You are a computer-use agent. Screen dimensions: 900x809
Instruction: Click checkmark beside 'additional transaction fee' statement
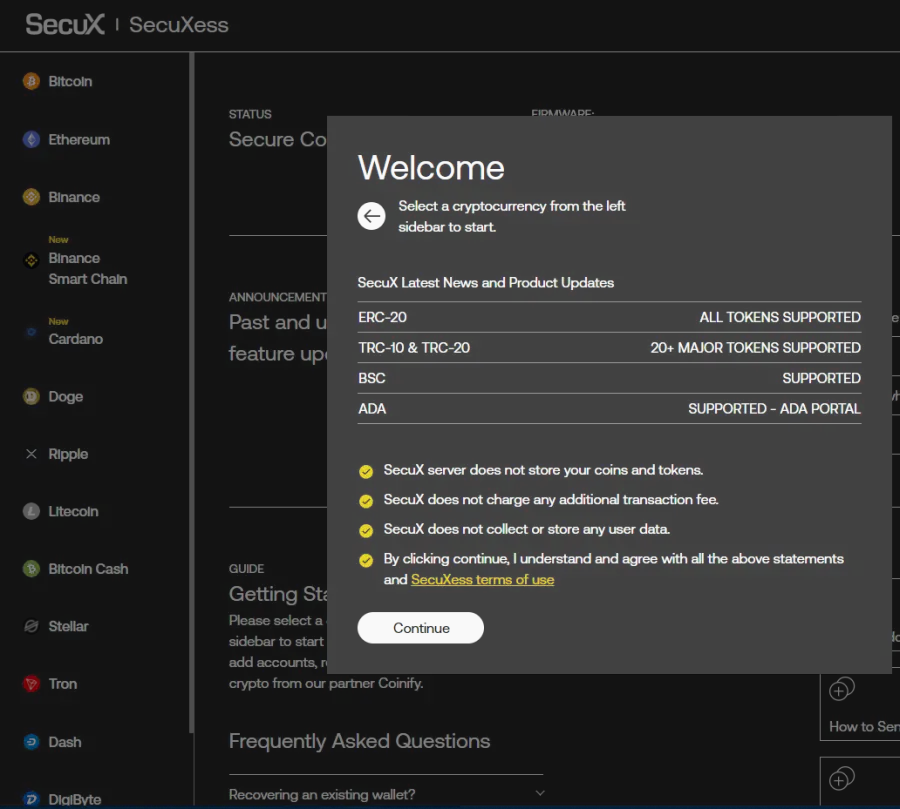366,501
